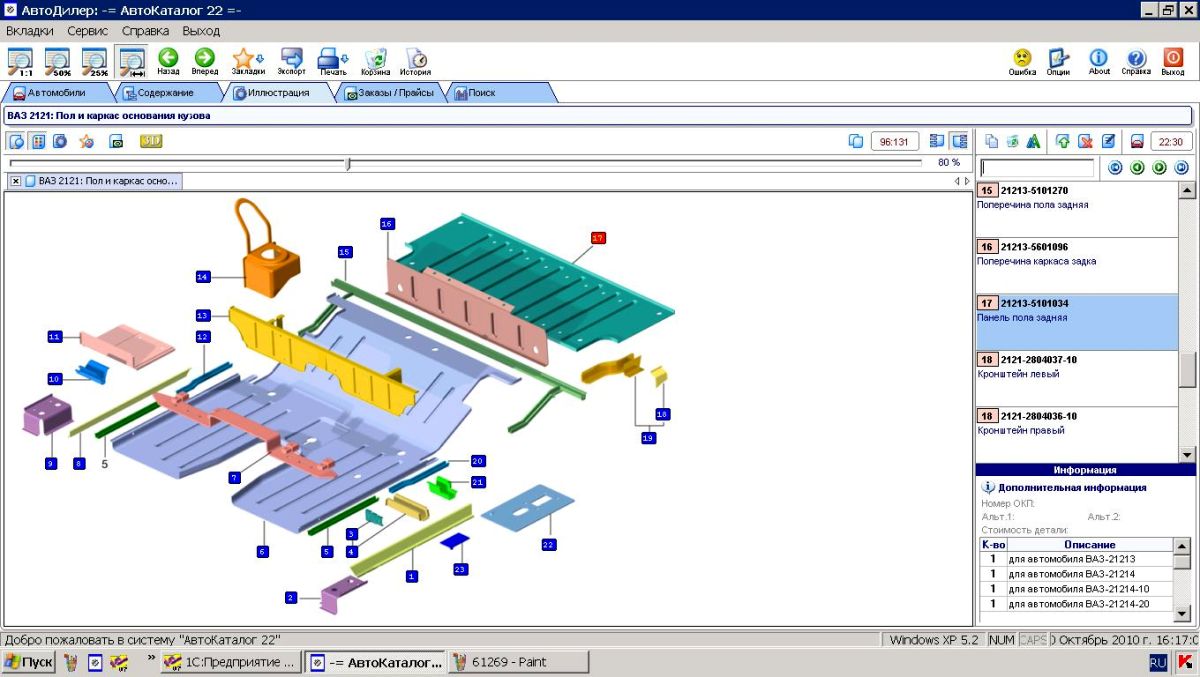Screen dimensions: 1200x677
Task: Click the copy part icon in parts toolbar
Action: point(992,141)
